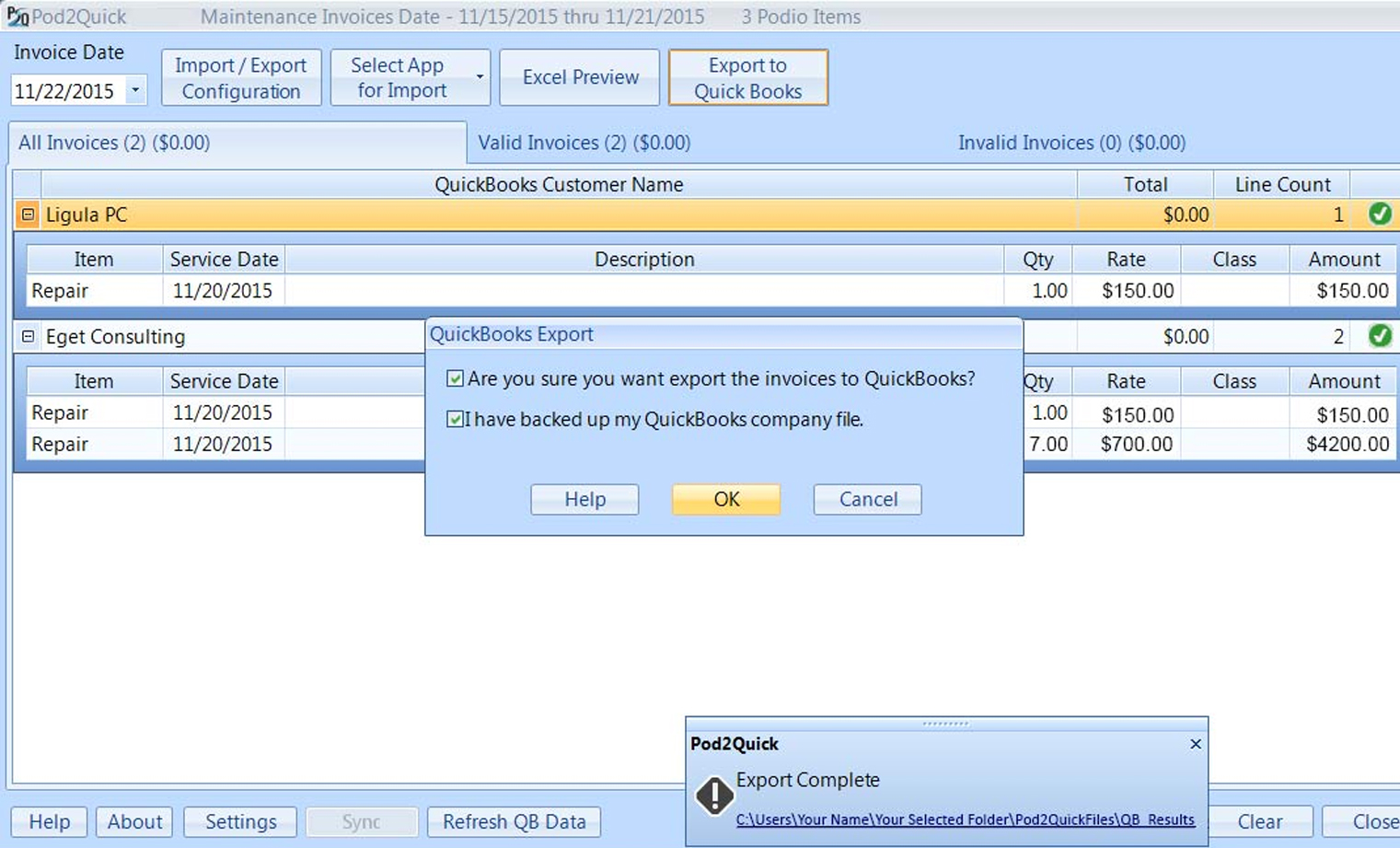Uncheck the backed up company file checkbox
The height and width of the screenshot is (848, 1400).
(x=455, y=419)
